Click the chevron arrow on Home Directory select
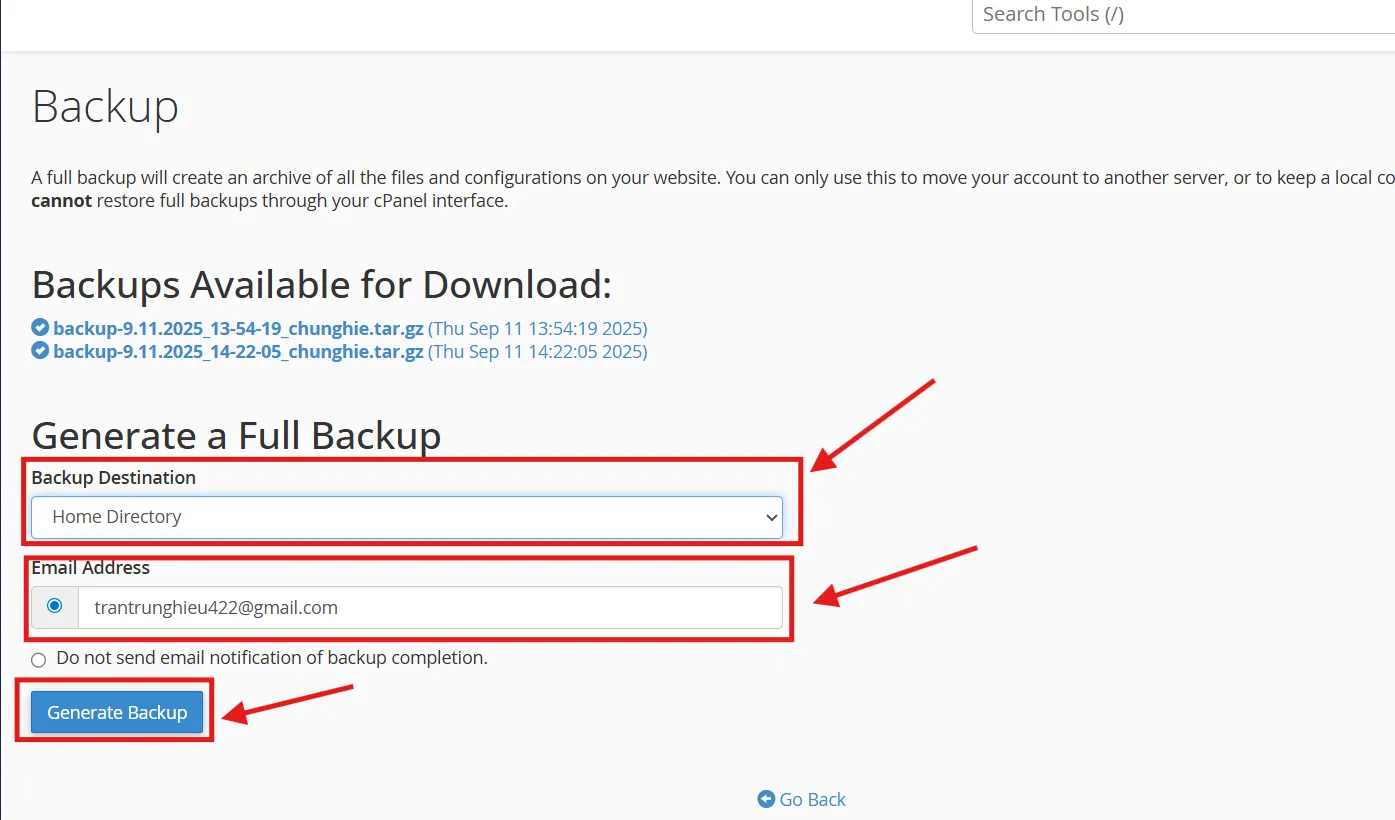 [x=770, y=517]
